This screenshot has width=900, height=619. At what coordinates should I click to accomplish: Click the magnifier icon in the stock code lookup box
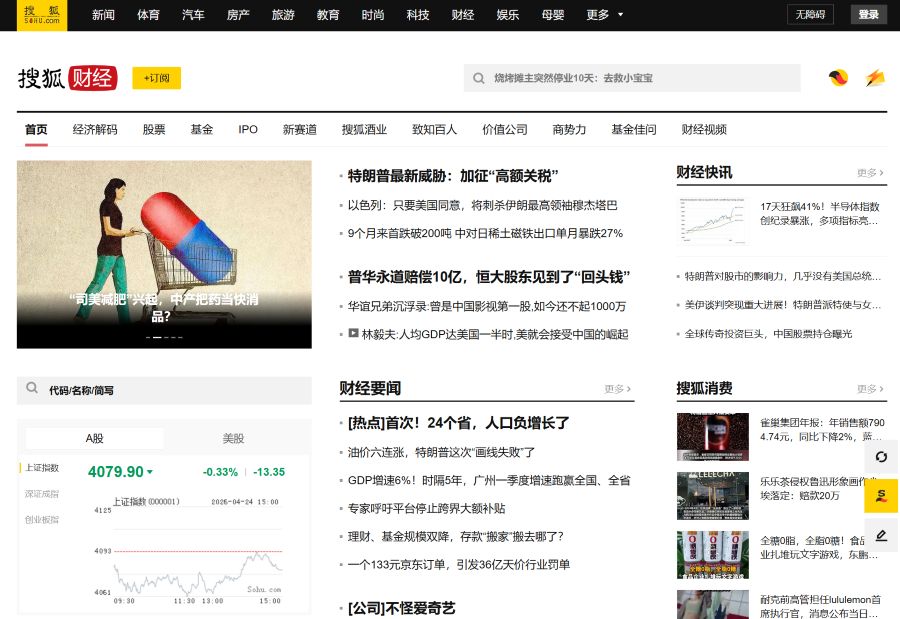[x=30, y=389]
